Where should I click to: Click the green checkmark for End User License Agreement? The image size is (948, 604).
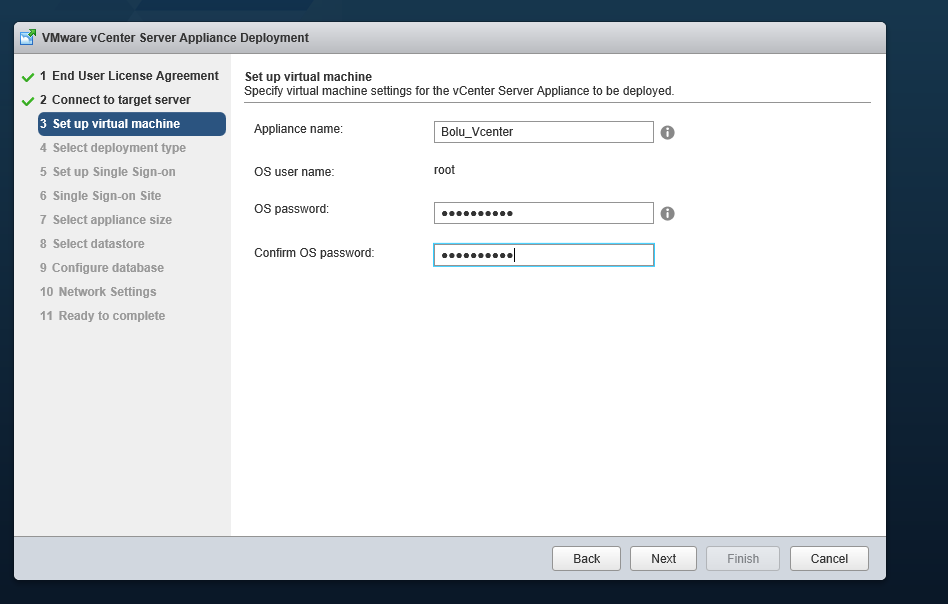28,77
